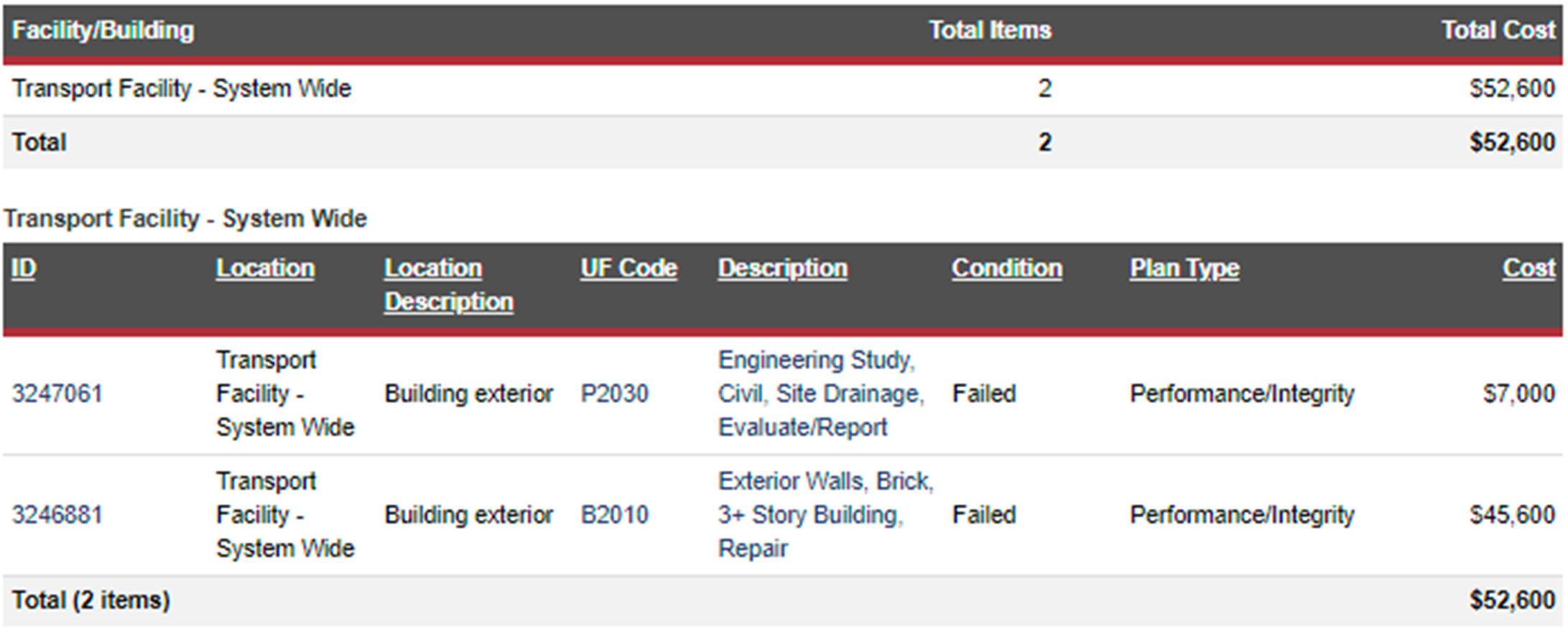Select Transport Facility - System Wide summary row
The height and width of the screenshot is (632, 1568).
(783, 89)
